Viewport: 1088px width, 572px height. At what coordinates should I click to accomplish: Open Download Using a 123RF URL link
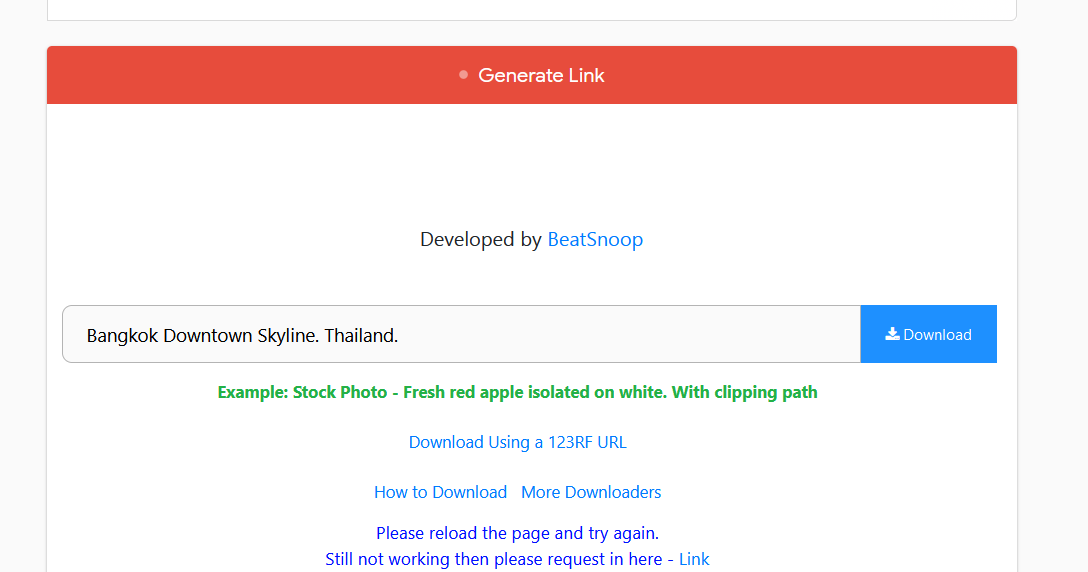518,442
